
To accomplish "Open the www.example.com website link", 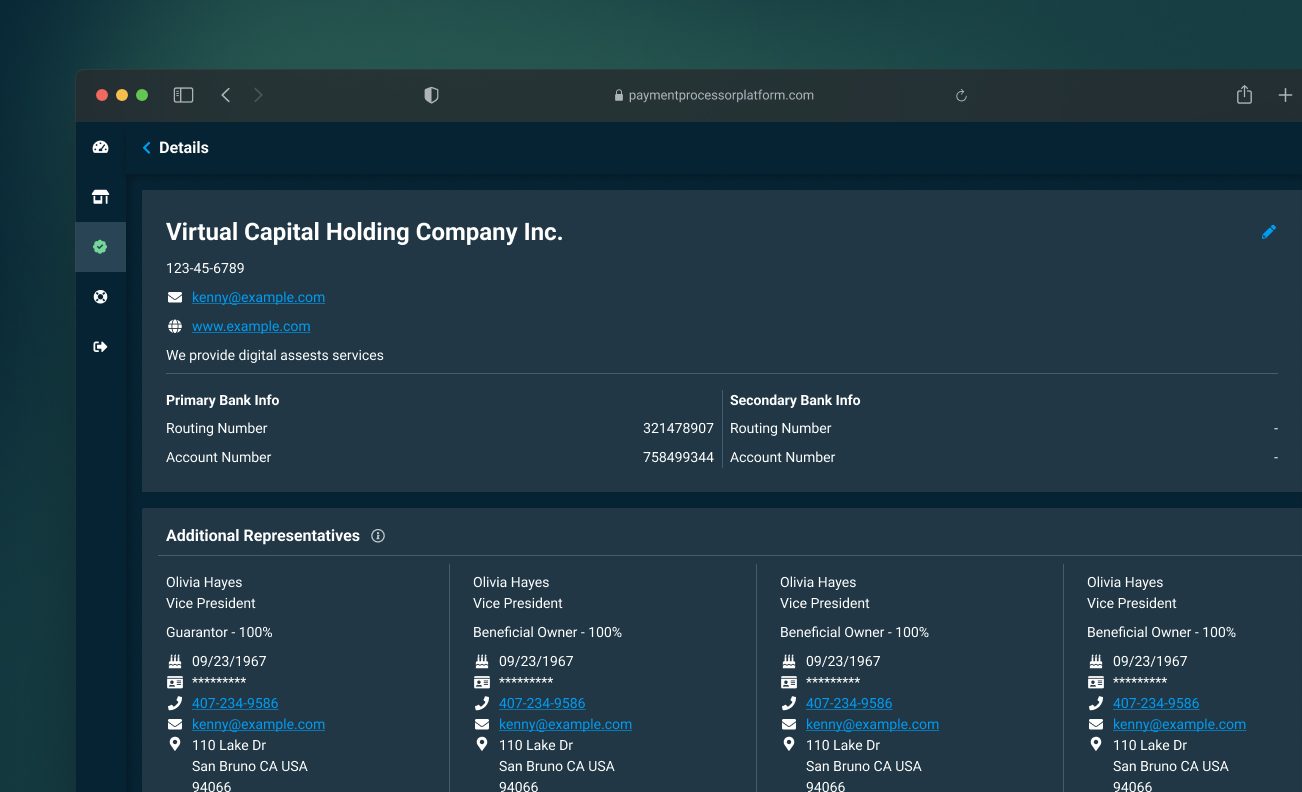I will click(251, 326).
